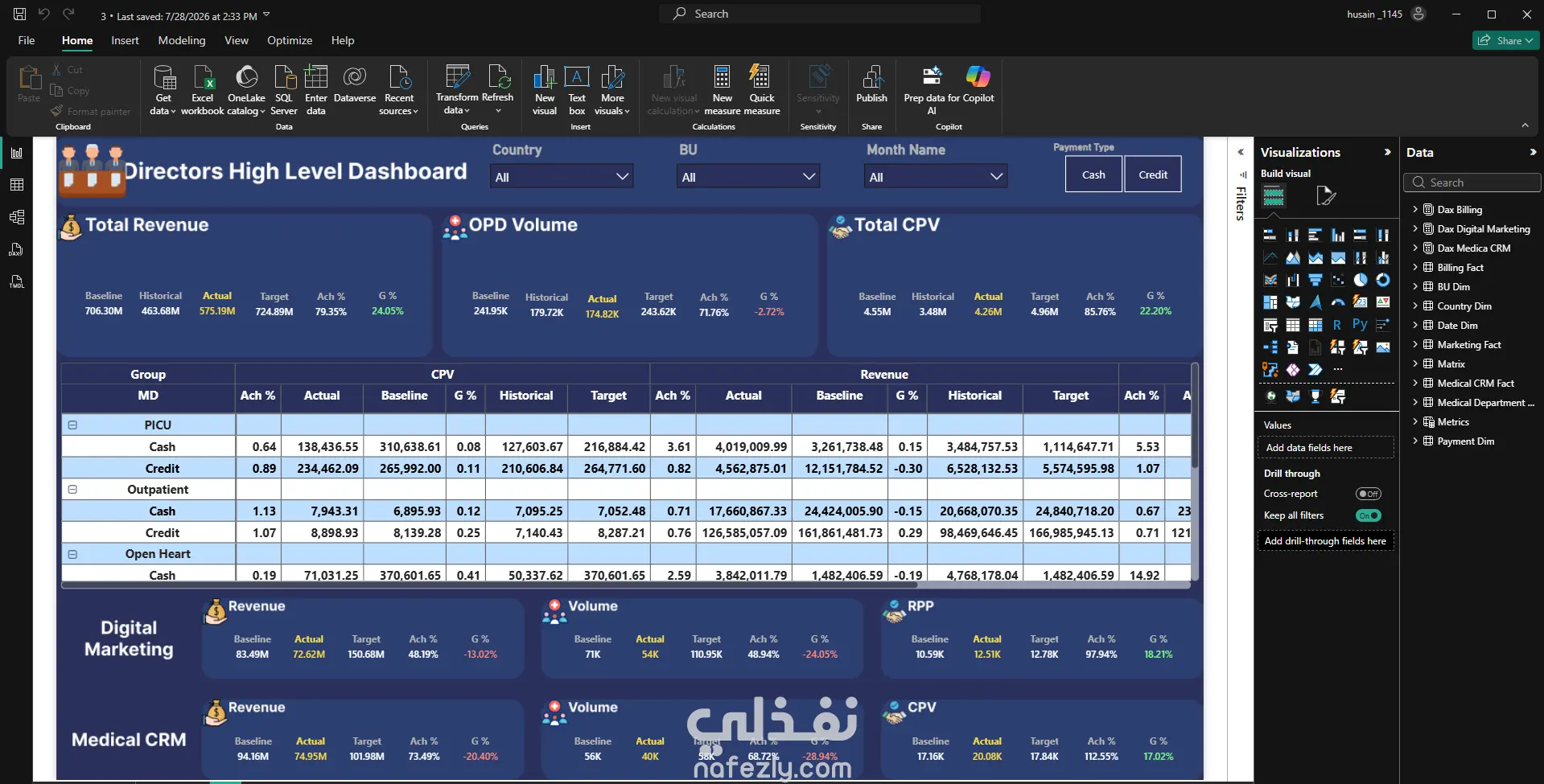Collapse the PICU group row
The image size is (1544, 784).
pyautogui.click(x=72, y=425)
